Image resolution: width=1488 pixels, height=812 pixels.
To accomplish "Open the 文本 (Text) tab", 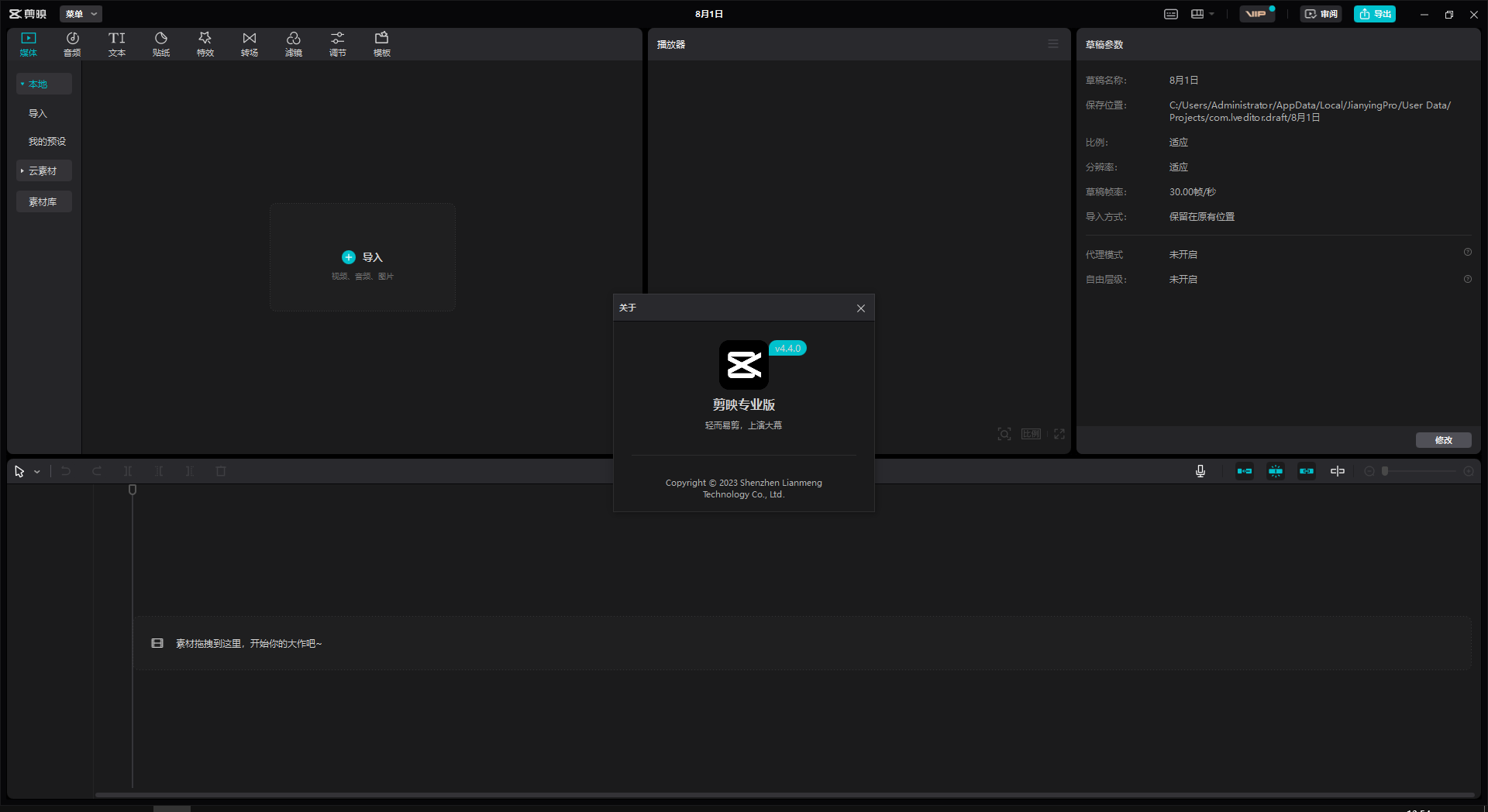I will (x=117, y=44).
